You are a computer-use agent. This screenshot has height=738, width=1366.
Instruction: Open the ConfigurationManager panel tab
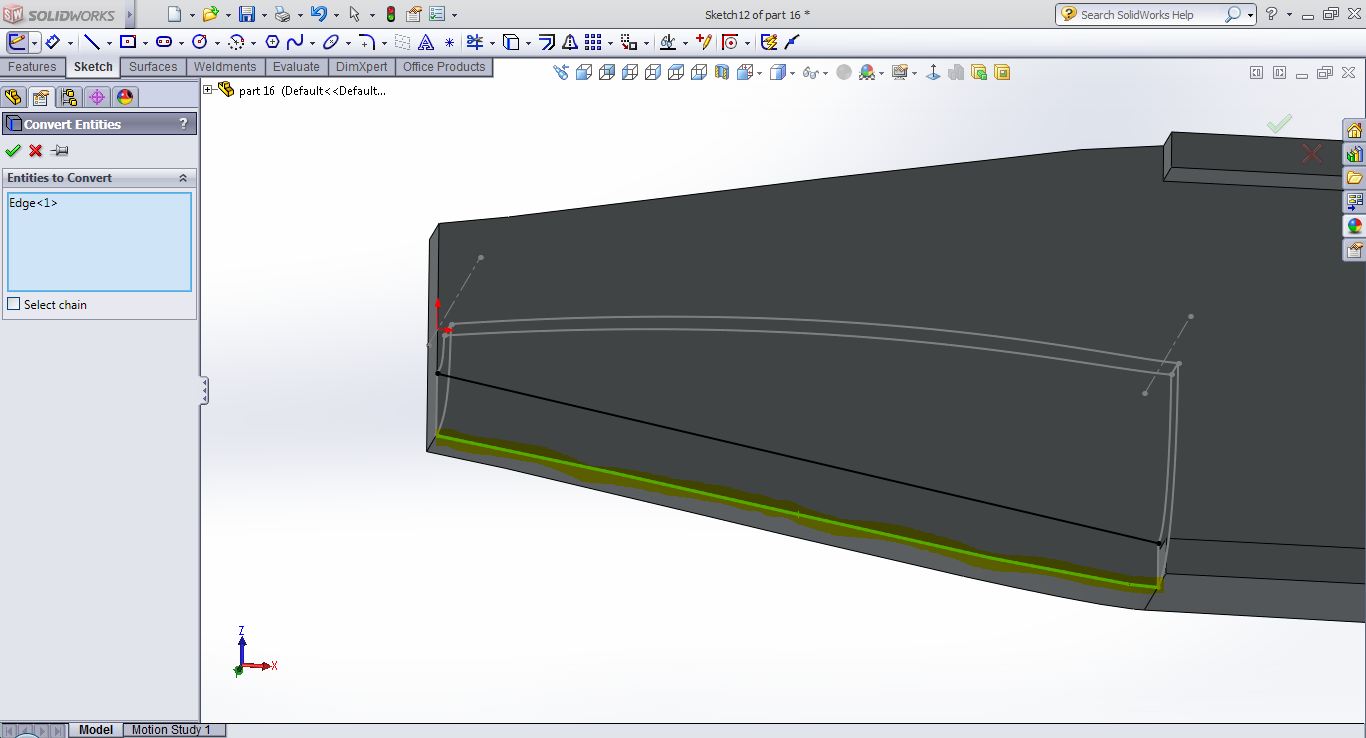tap(68, 97)
